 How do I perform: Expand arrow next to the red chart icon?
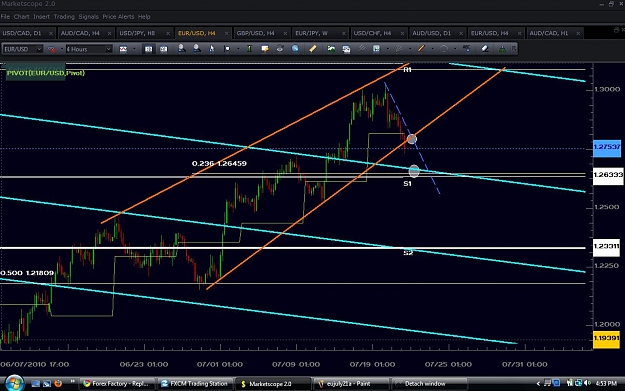pyautogui.click(x=62, y=49)
